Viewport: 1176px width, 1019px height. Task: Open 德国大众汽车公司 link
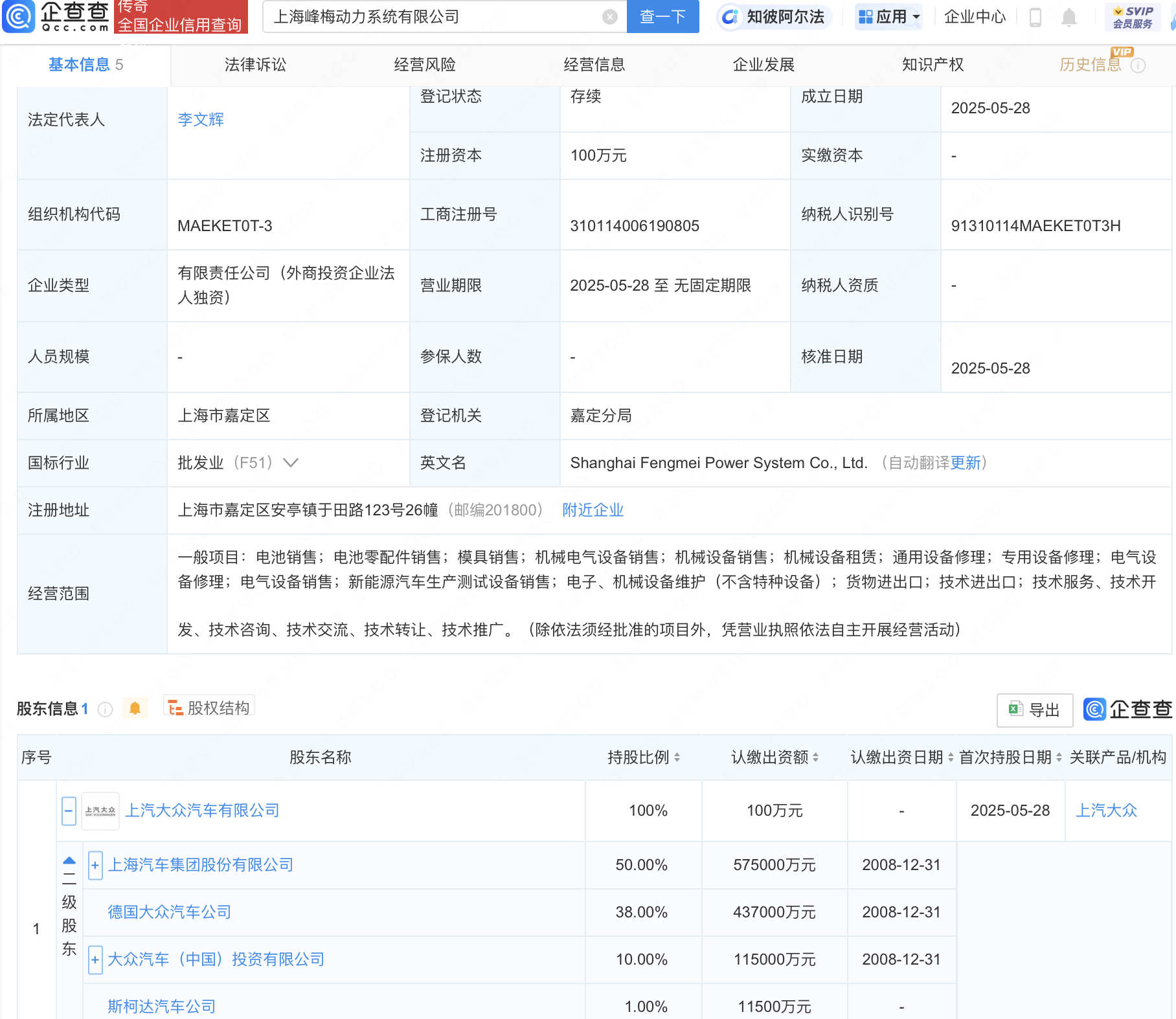point(170,912)
